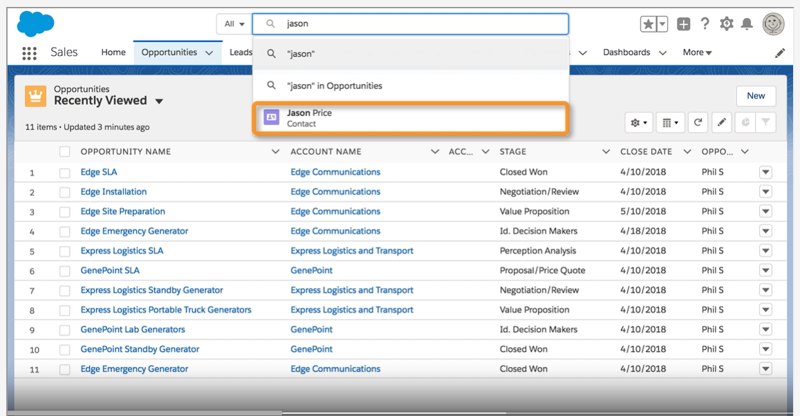Open the Jason Price contact result
Image resolution: width=800 pixels, height=416 pixels.
(411, 118)
